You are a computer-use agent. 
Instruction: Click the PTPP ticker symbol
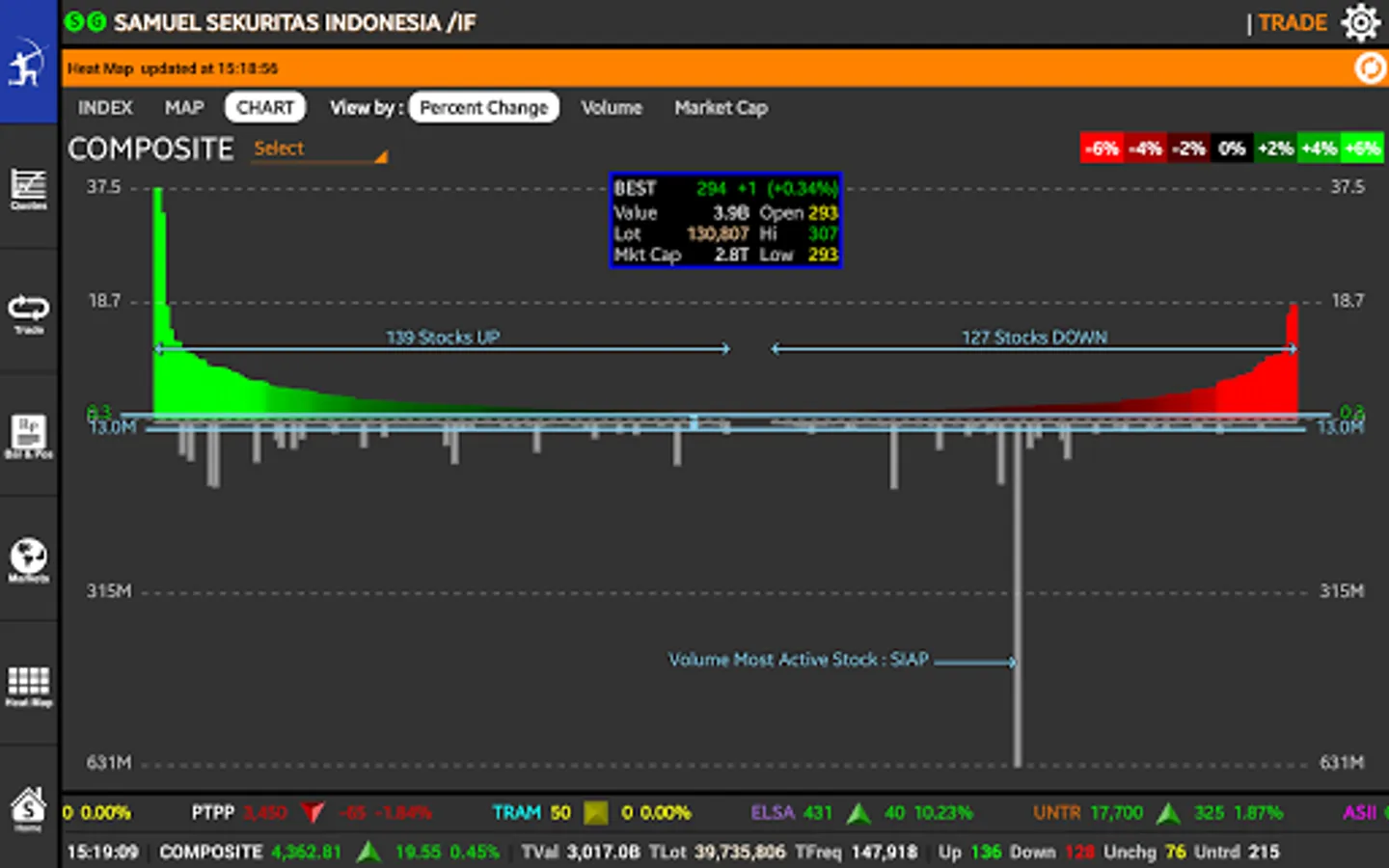point(212,813)
